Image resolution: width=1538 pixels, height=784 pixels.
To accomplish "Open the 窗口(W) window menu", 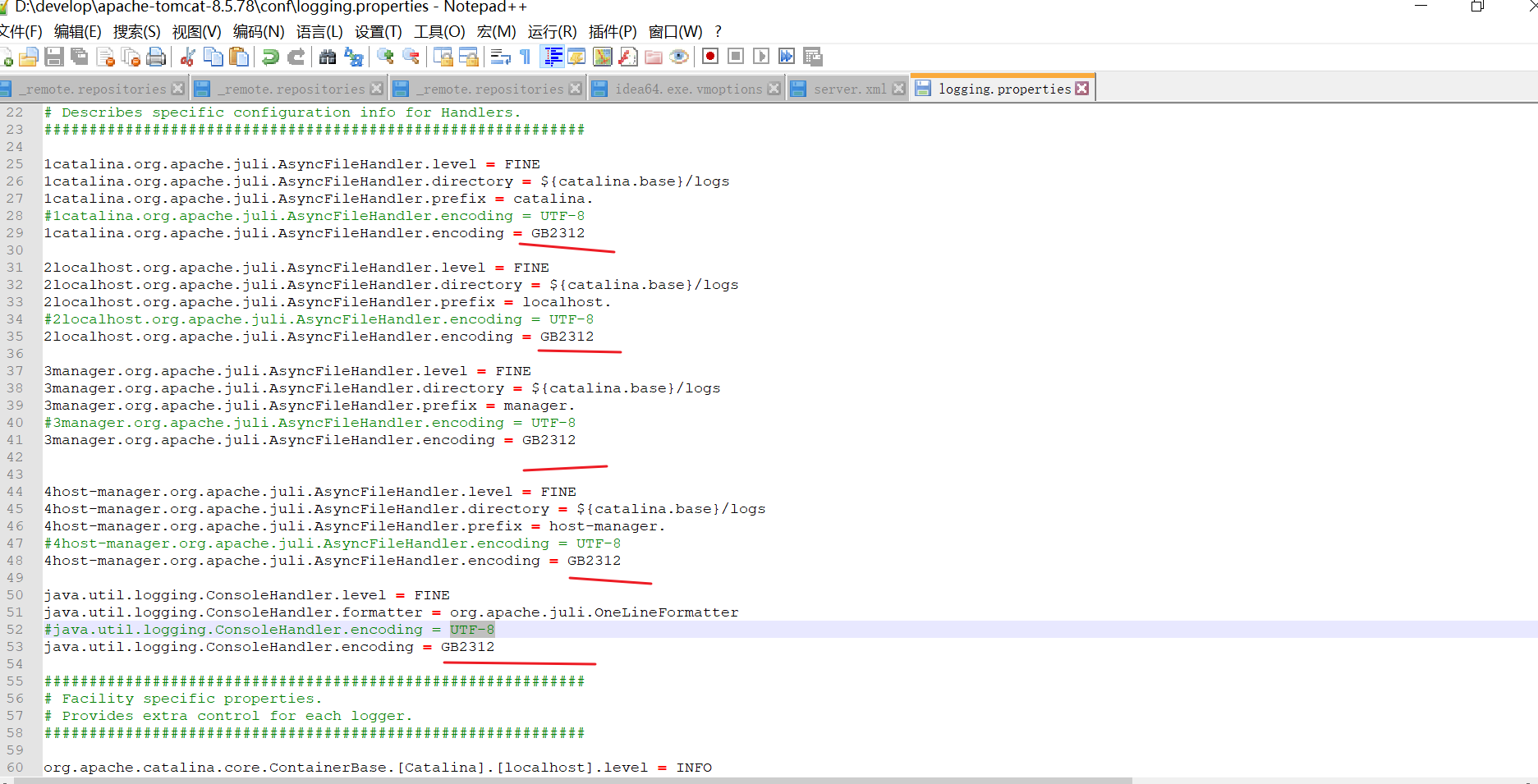I will (x=675, y=32).
